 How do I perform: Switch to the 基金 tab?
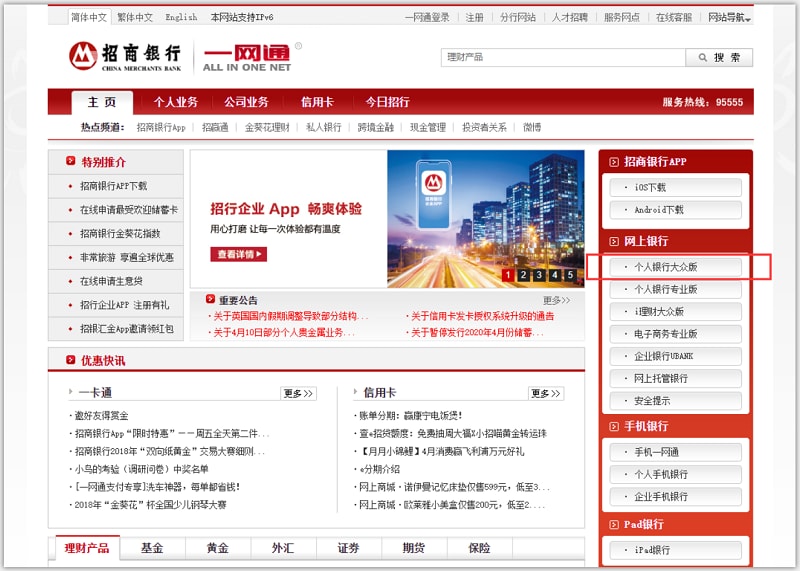pyautogui.click(x=152, y=548)
